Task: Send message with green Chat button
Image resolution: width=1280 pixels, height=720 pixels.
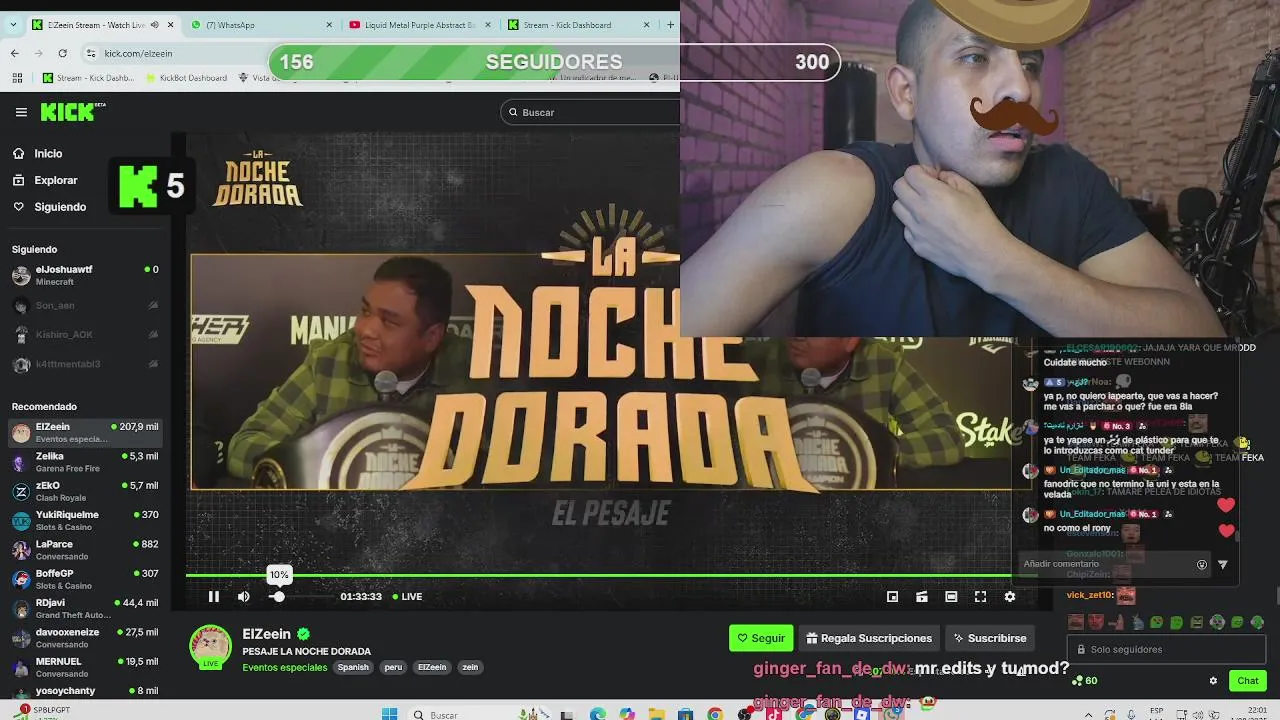Action: (1248, 681)
